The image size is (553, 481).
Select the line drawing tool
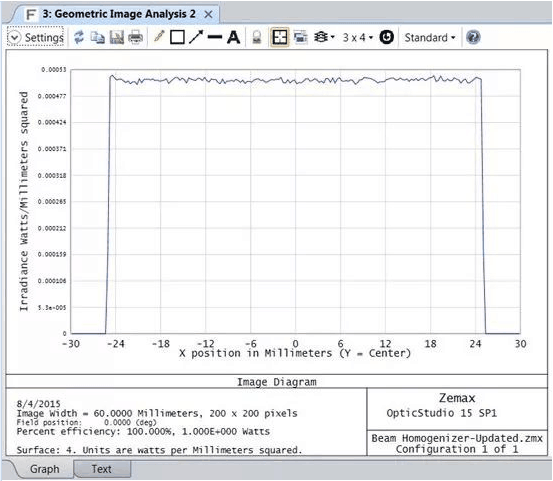[x=215, y=37]
